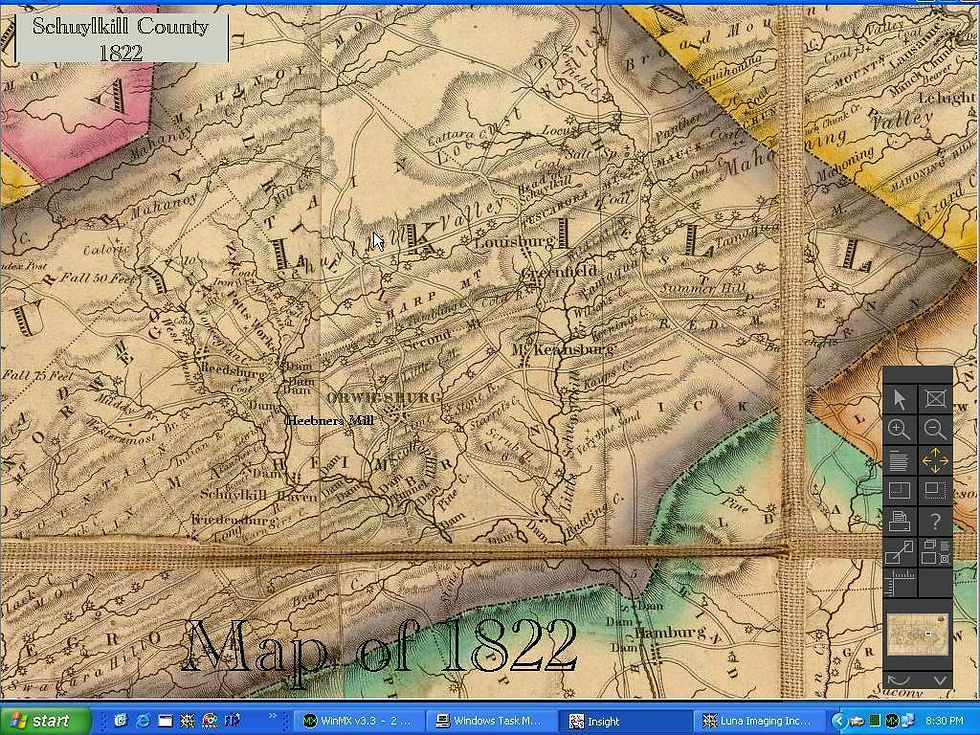Select the arrow pointer tool
The width and height of the screenshot is (980, 735).
click(x=899, y=399)
